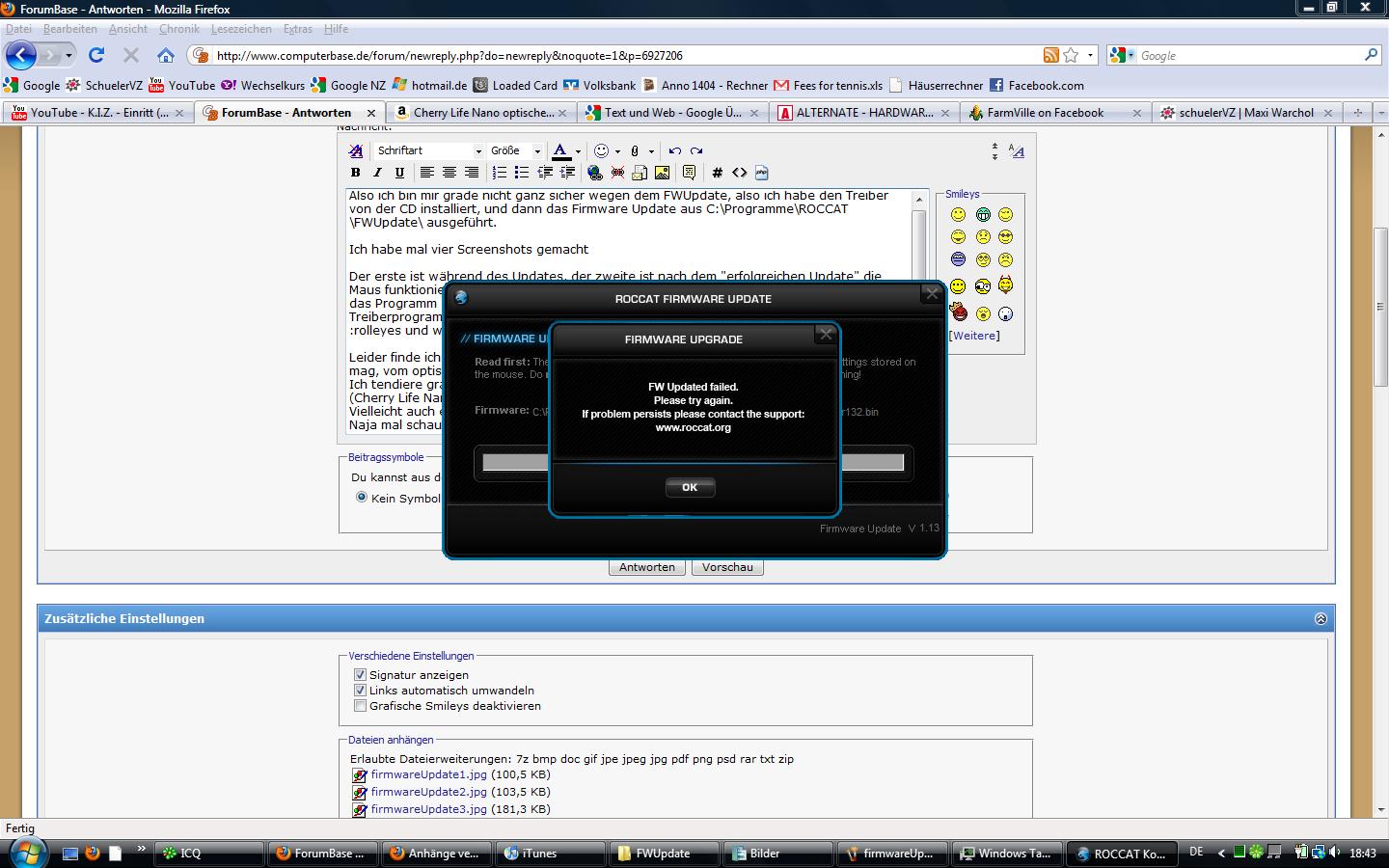Click the Firefox URL address field
Viewport: 1389px width, 868px height.
627,56
